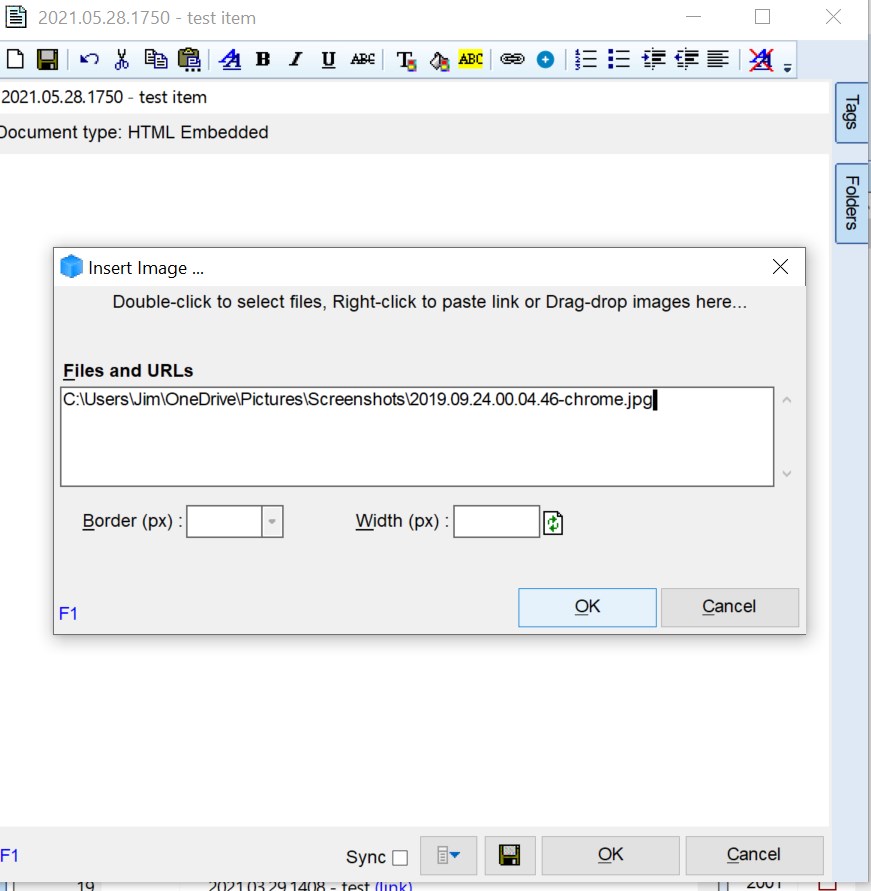
Task: Click Cancel in the Insert Image dialog
Action: 730,607
